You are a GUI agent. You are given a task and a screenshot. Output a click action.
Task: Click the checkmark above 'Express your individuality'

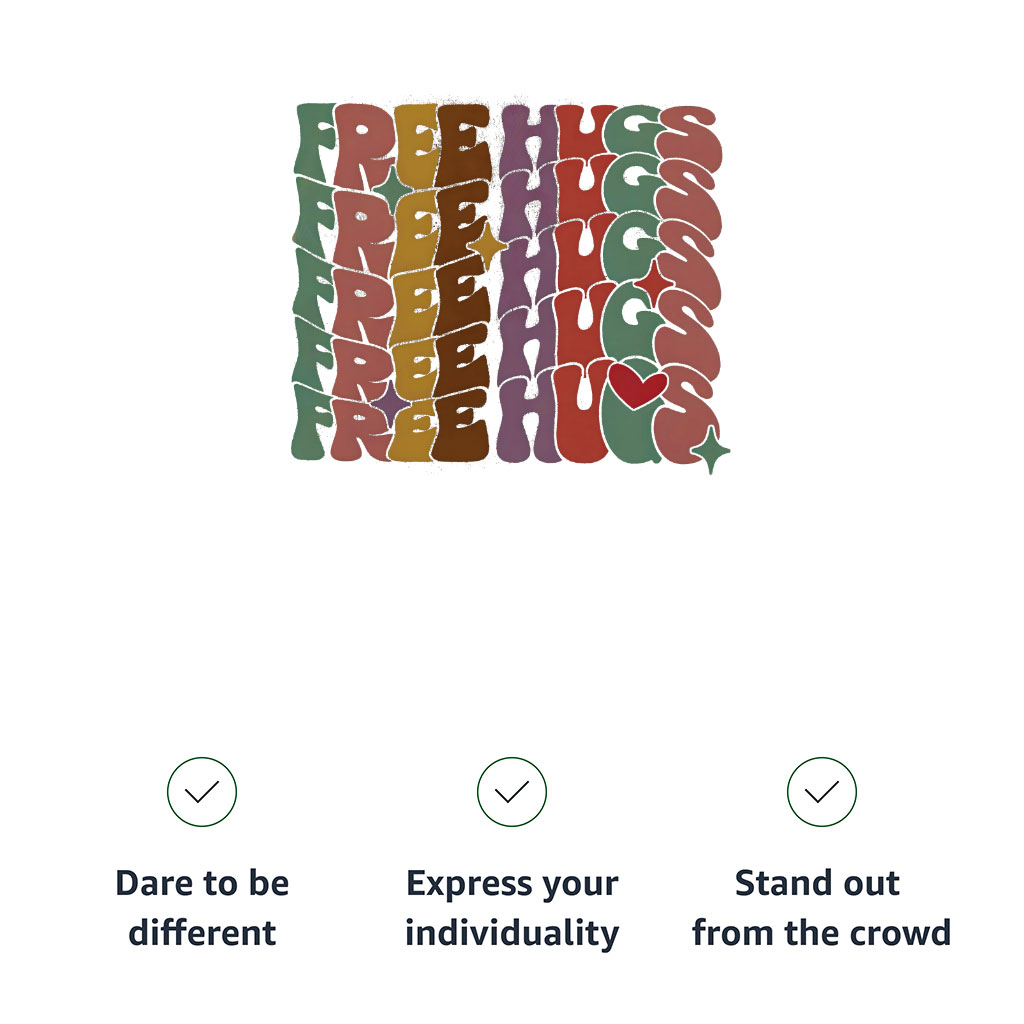coord(512,792)
